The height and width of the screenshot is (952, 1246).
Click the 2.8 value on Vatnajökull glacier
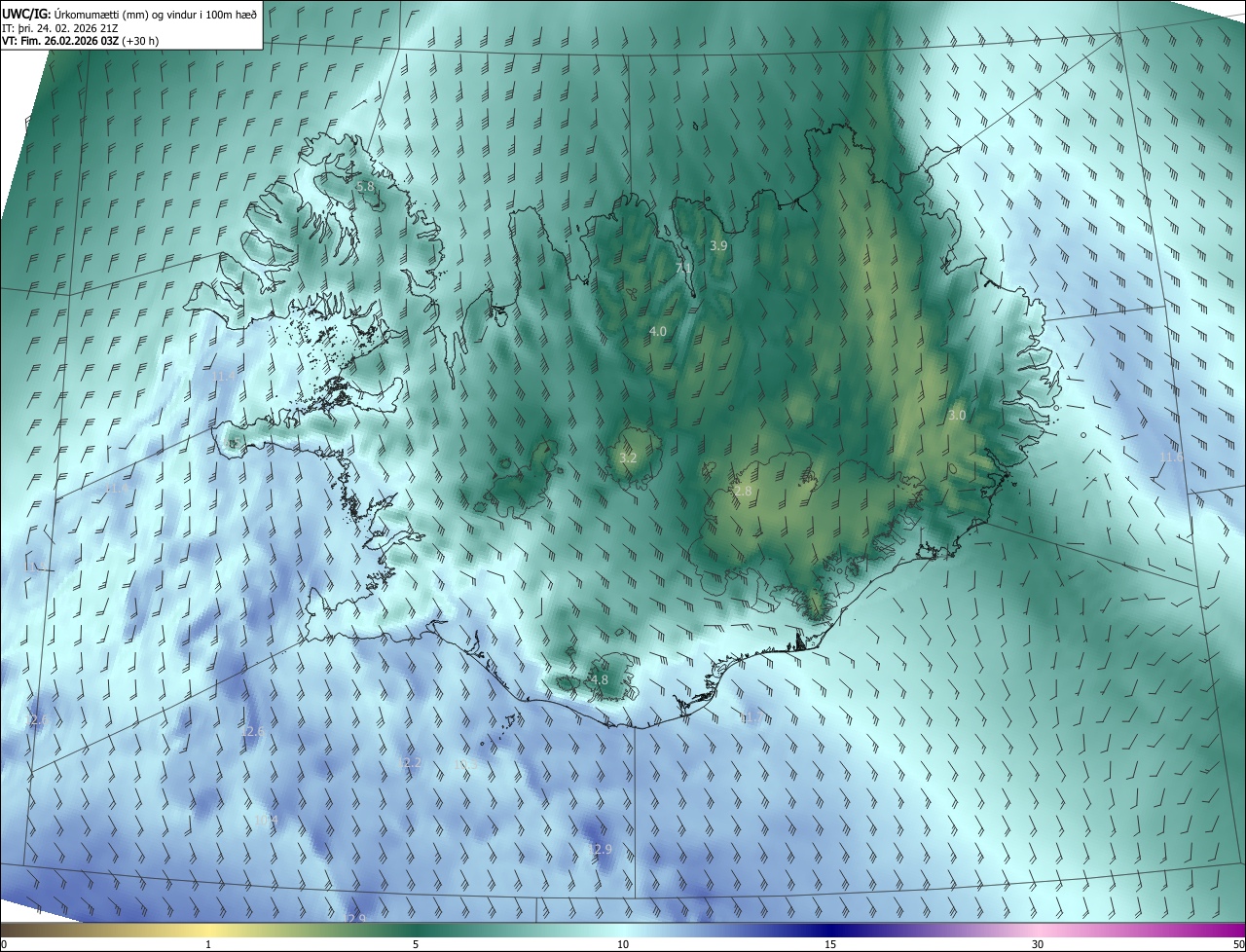coord(743,492)
